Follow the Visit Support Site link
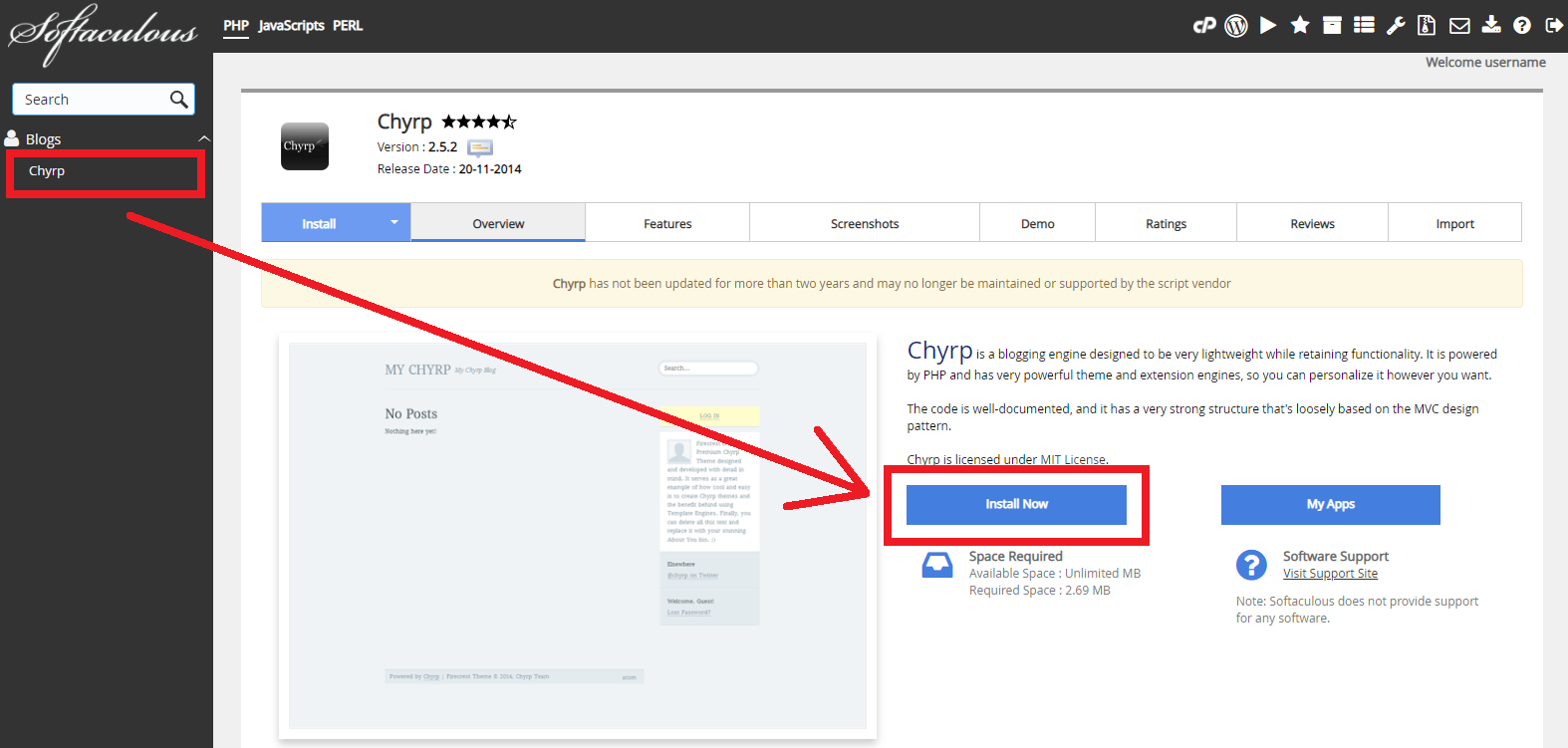This screenshot has width=1568, height=748. (1330, 574)
